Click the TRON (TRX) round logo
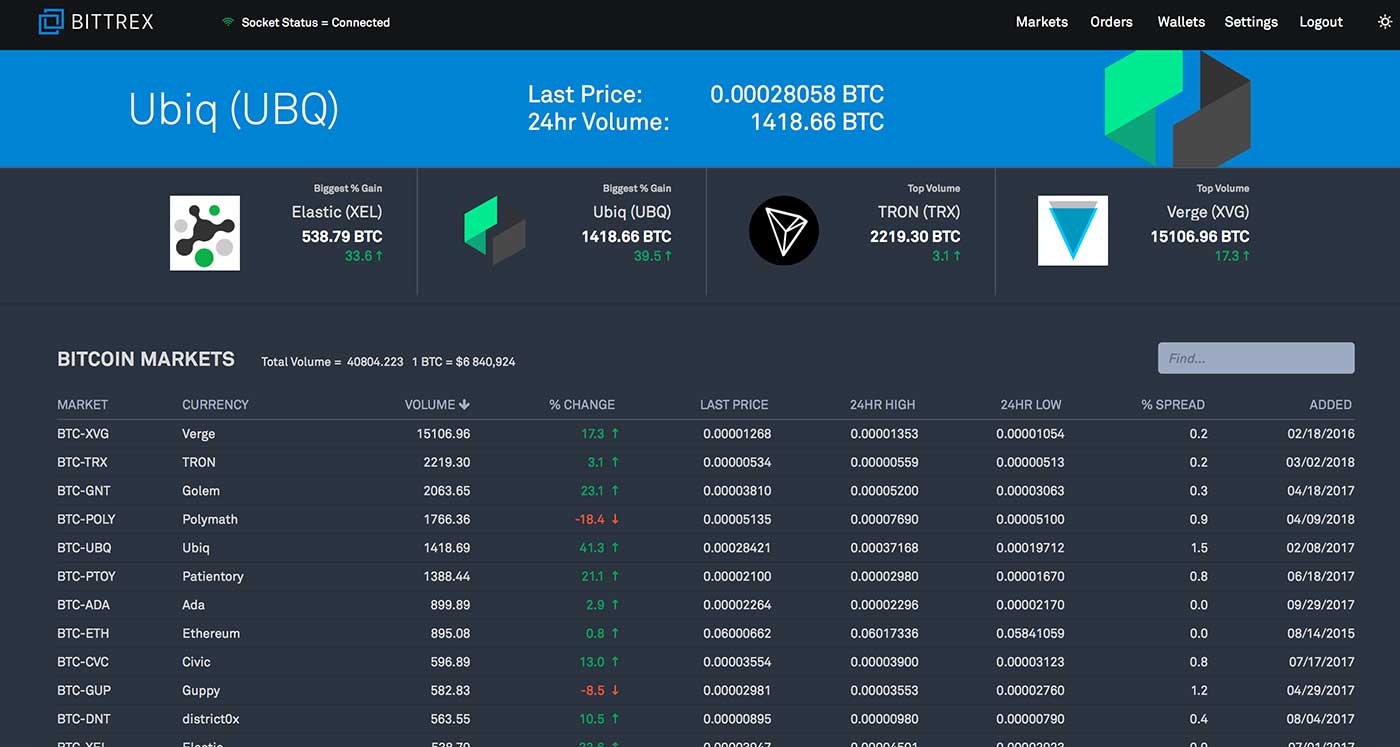Image resolution: width=1400 pixels, height=747 pixels. coord(784,231)
